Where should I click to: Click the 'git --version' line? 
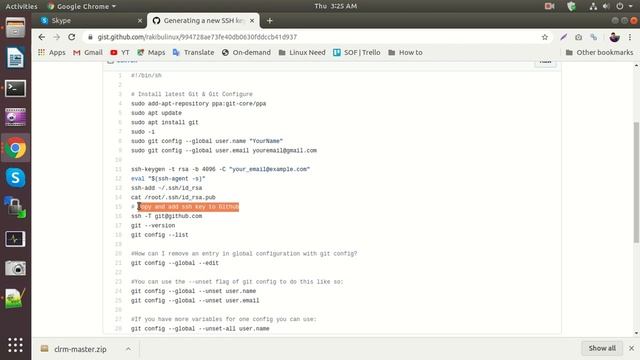pos(153,225)
